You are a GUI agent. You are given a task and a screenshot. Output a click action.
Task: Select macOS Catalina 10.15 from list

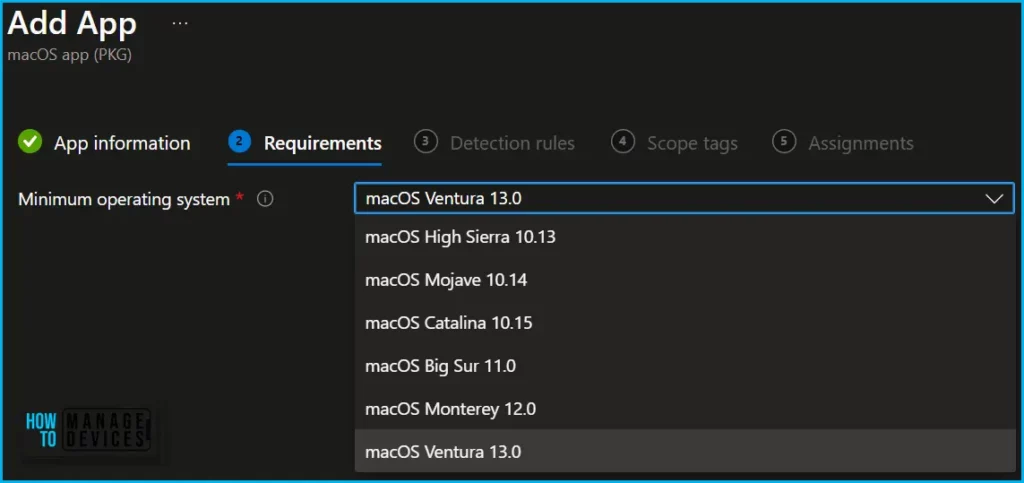[x=684, y=323]
